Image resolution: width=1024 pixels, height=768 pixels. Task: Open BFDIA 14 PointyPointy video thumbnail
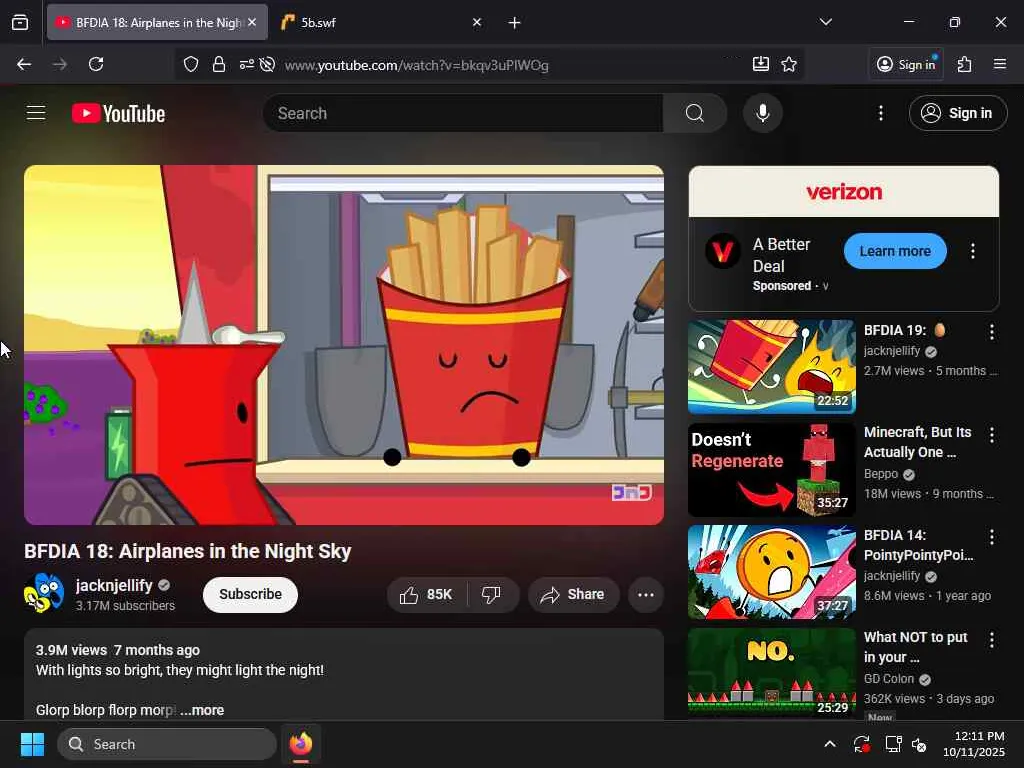pyautogui.click(x=771, y=571)
